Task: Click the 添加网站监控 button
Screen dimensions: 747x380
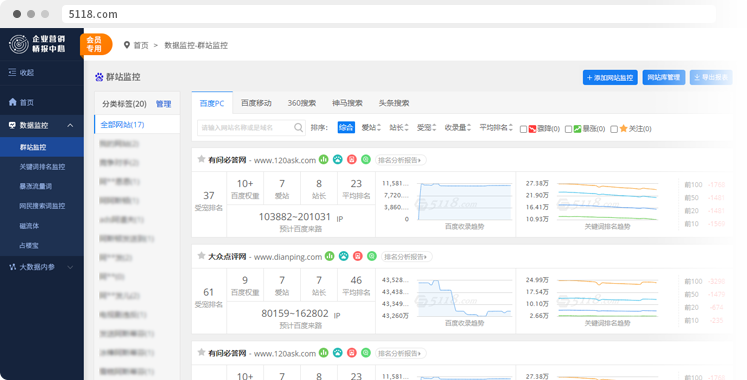Action: coord(610,78)
